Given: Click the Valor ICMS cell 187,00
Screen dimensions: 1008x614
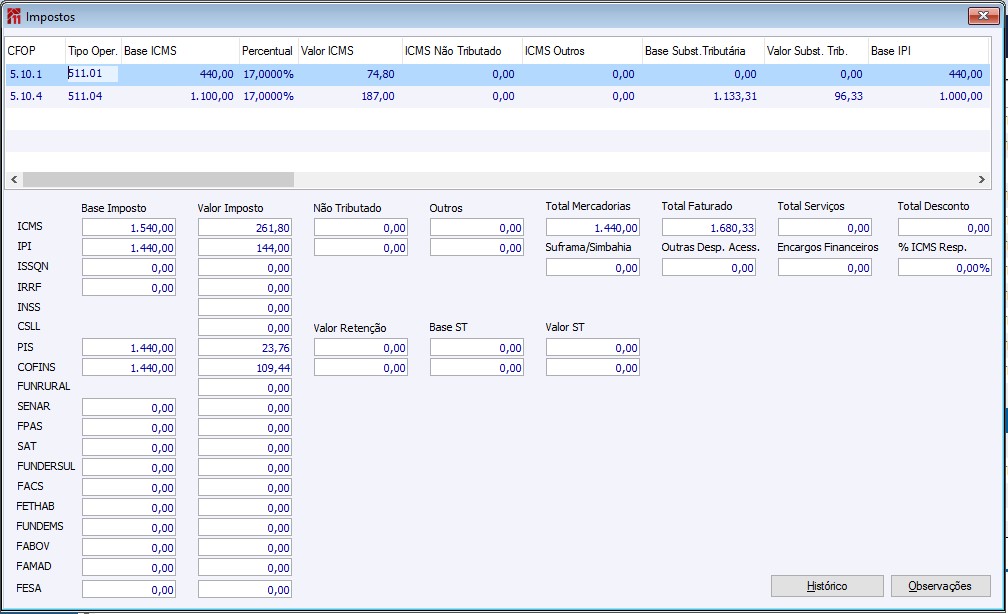Looking at the screenshot, I should pos(378,96).
